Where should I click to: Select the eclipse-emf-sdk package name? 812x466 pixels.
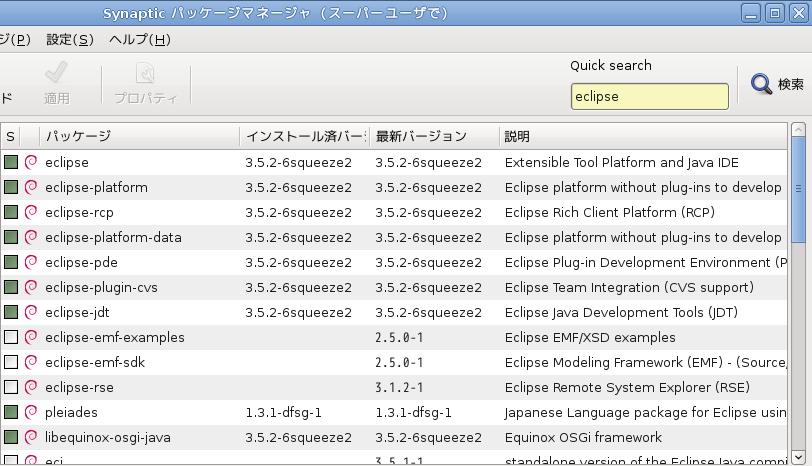95,362
